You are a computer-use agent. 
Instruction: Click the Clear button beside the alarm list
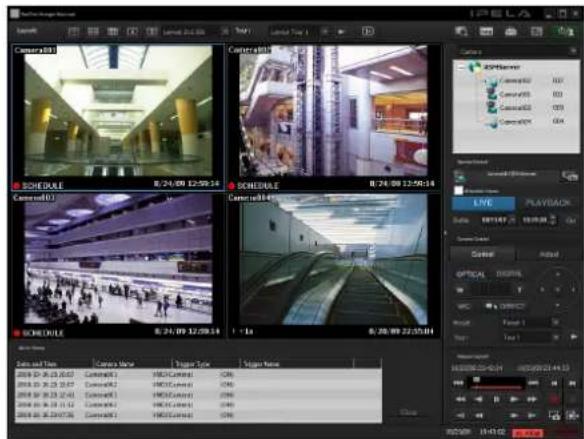click(408, 412)
